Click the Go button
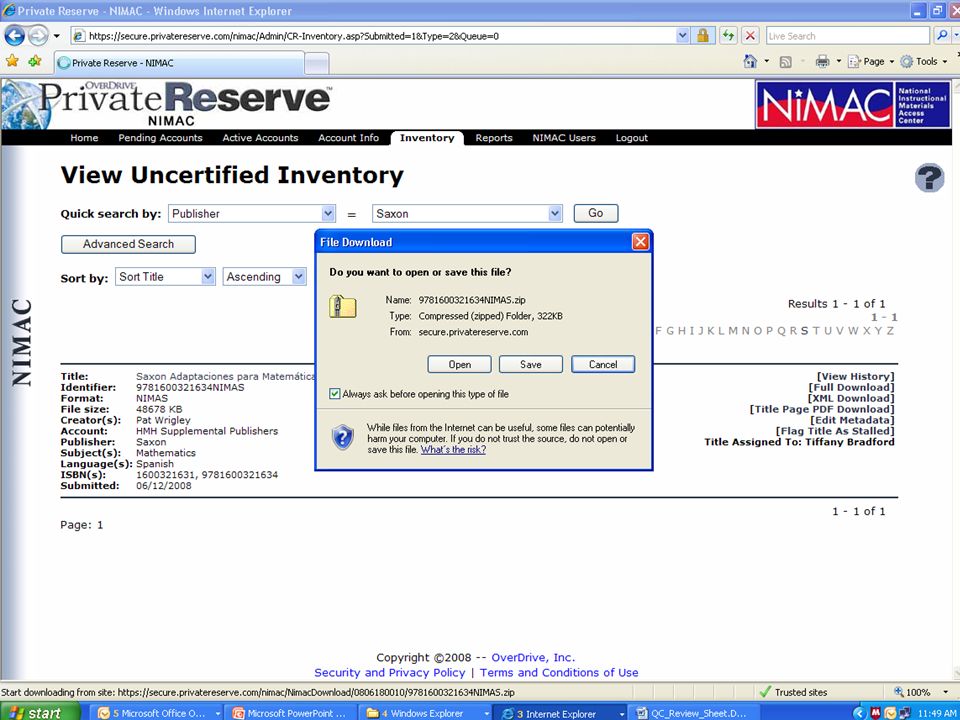The image size is (960, 720). point(596,213)
